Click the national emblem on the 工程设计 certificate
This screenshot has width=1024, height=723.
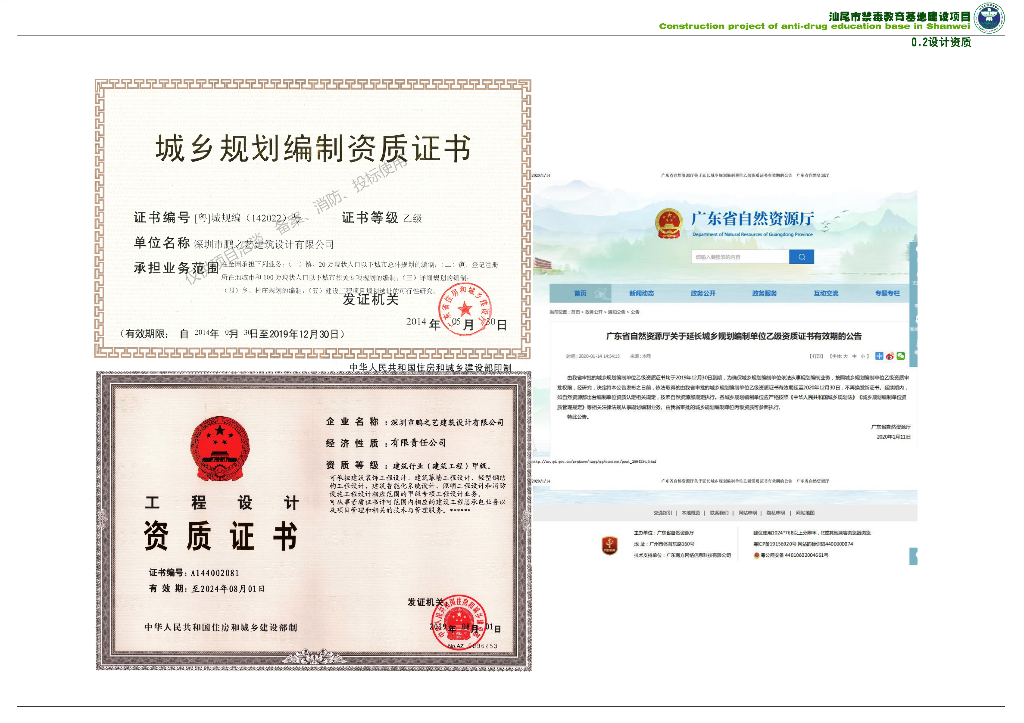220,449
